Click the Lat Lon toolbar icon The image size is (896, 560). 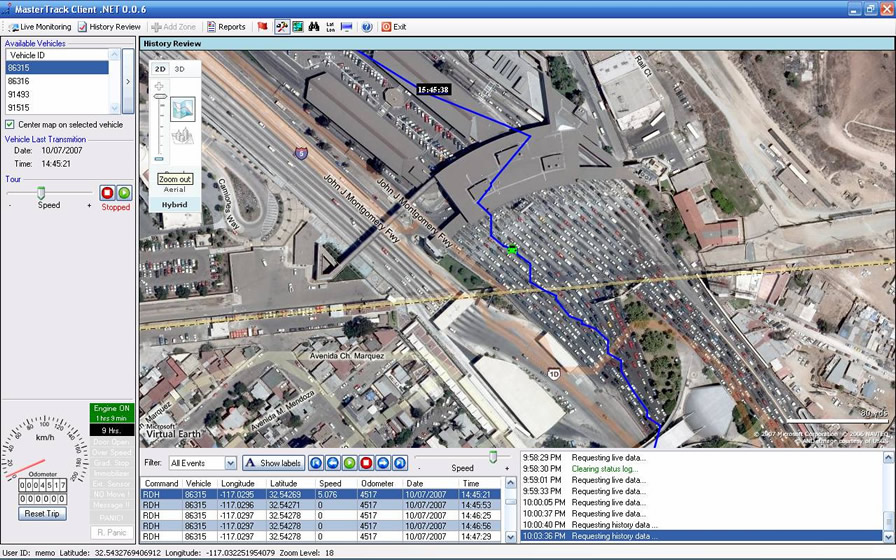click(x=330, y=27)
